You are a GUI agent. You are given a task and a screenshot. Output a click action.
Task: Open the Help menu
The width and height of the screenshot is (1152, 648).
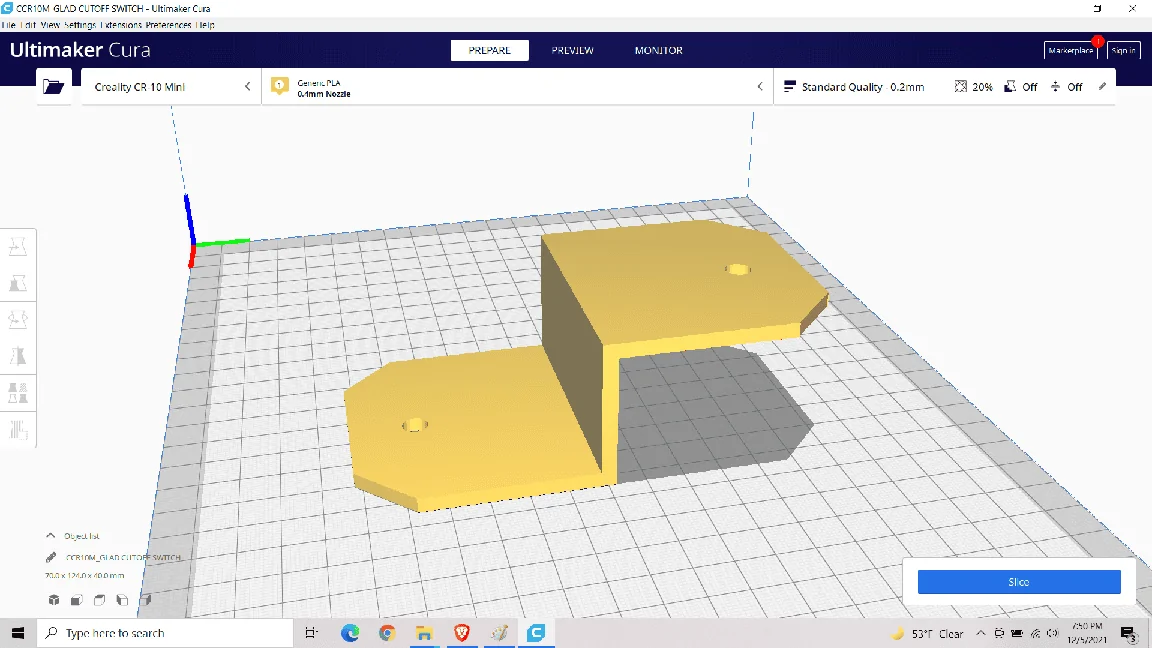[206, 24]
